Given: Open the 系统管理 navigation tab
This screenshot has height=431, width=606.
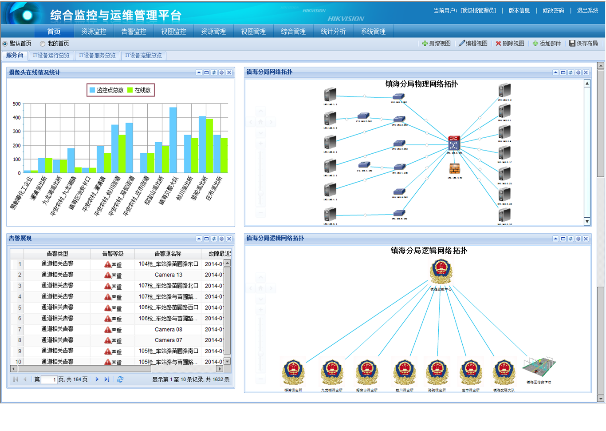Looking at the screenshot, I should pos(373,32).
